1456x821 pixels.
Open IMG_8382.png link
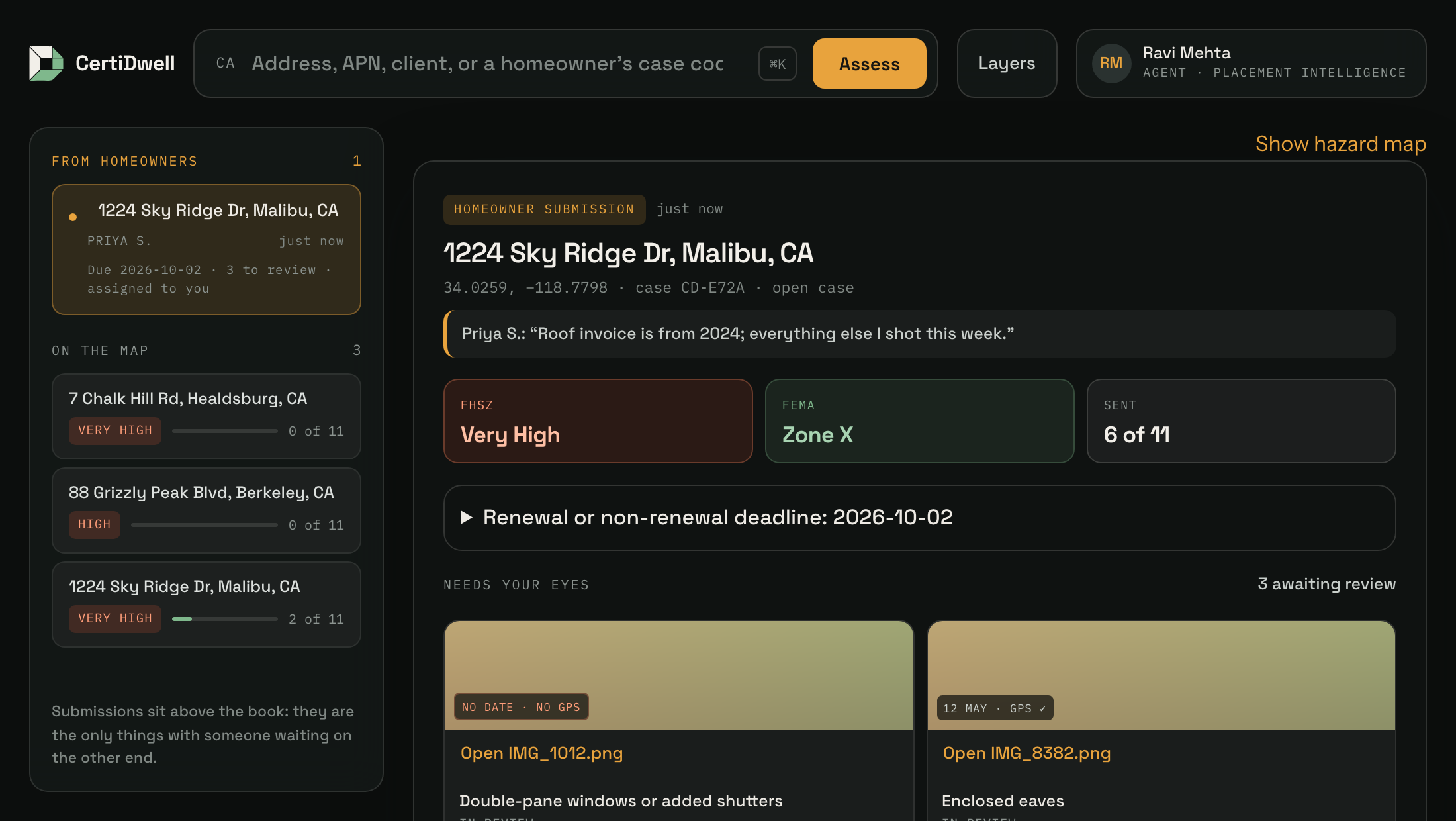tap(1026, 753)
